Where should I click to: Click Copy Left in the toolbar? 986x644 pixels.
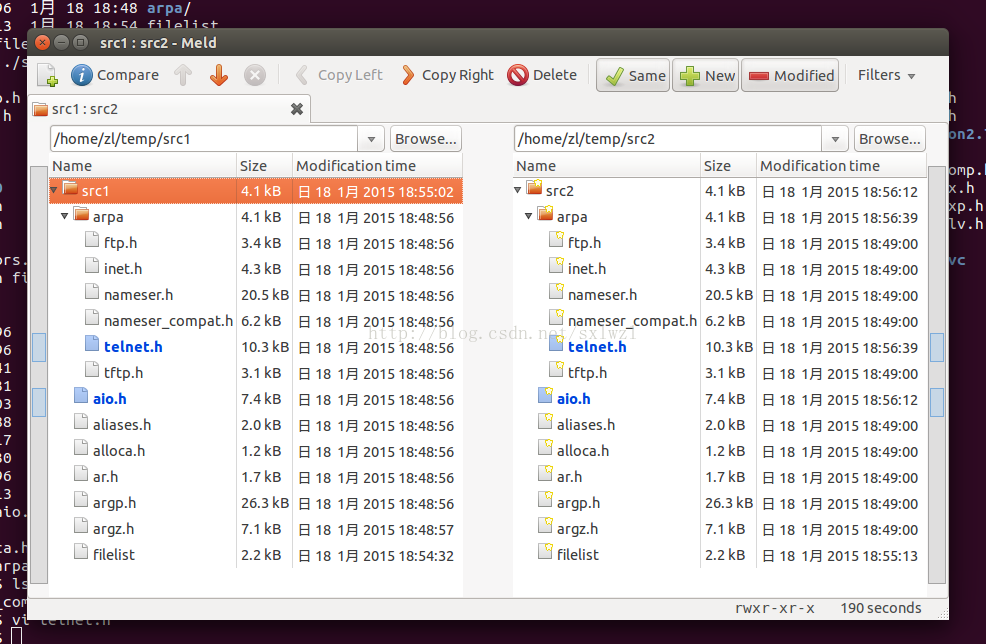(340, 75)
